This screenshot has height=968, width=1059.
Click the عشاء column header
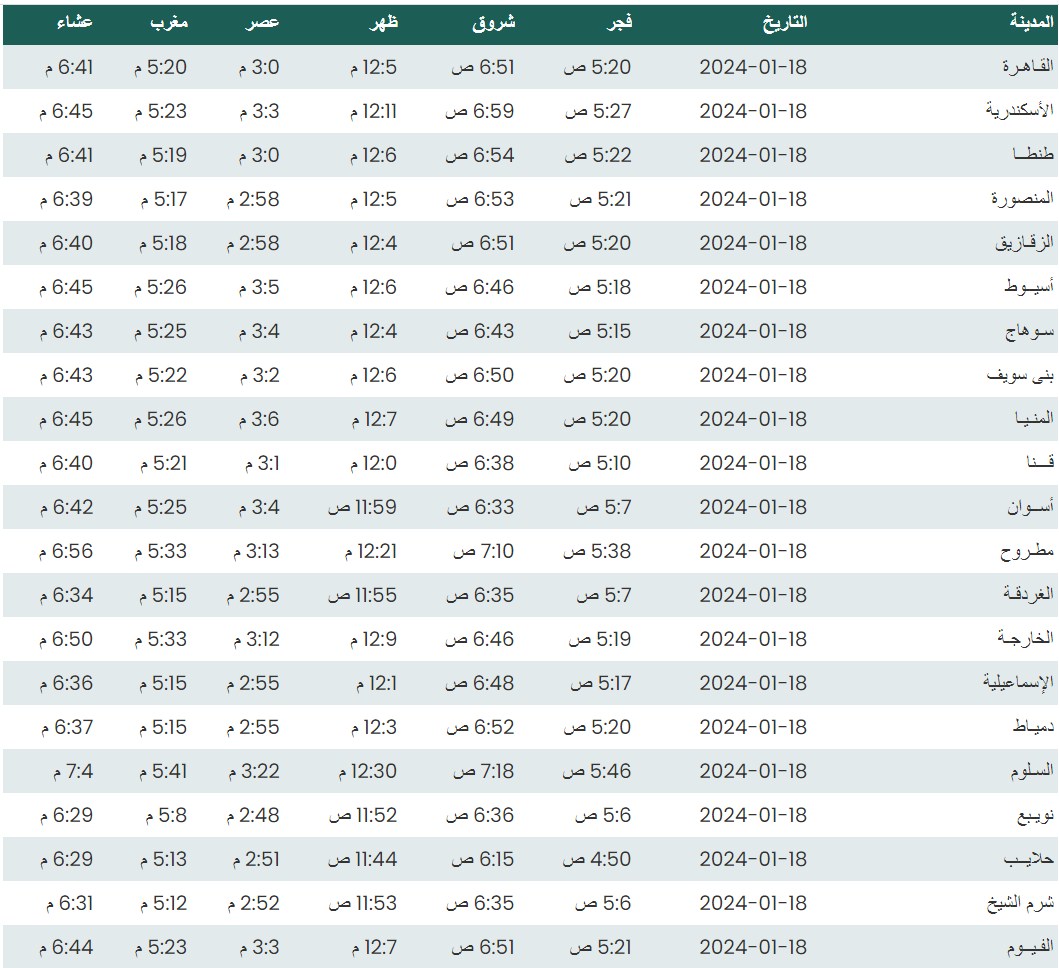75,22
